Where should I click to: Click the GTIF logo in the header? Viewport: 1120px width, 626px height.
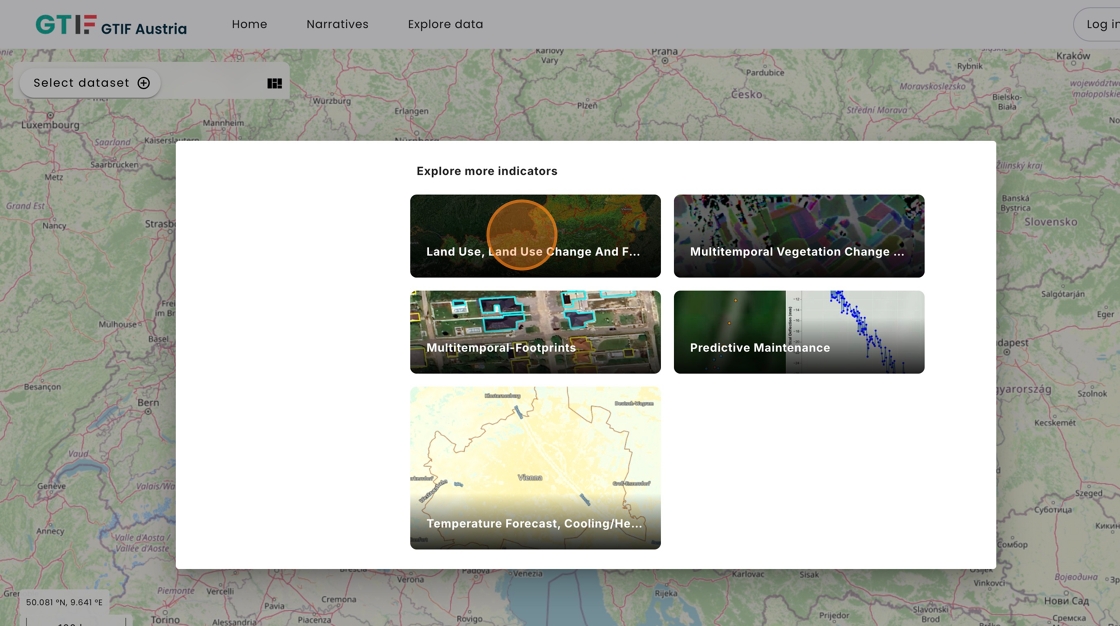(66, 25)
